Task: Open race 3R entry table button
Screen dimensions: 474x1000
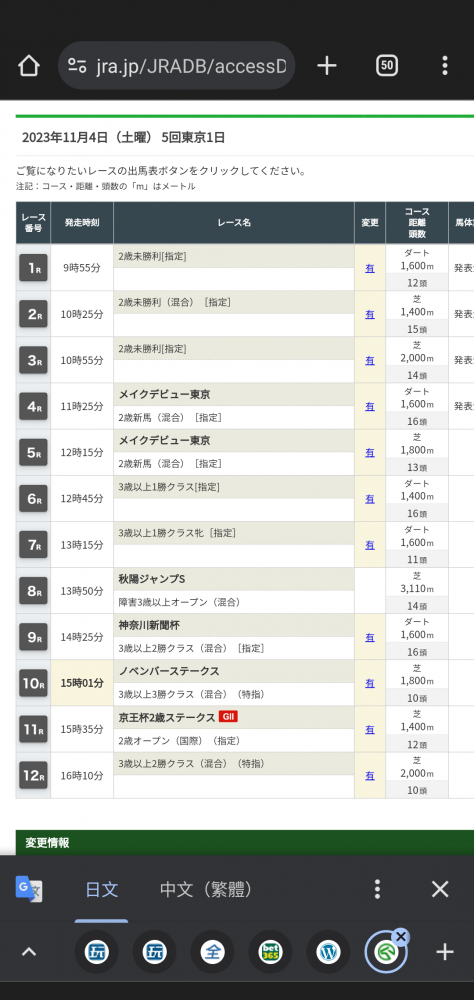Action: 33,360
